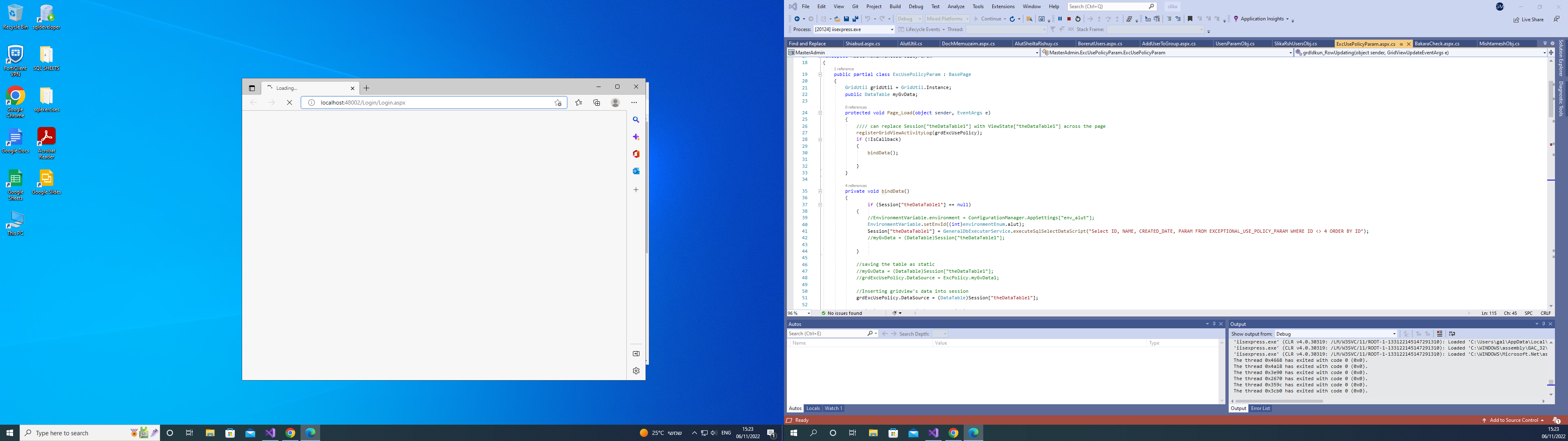Click the Continue debug button
The height and width of the screenshot is (441, 1568).
(987, 19)
